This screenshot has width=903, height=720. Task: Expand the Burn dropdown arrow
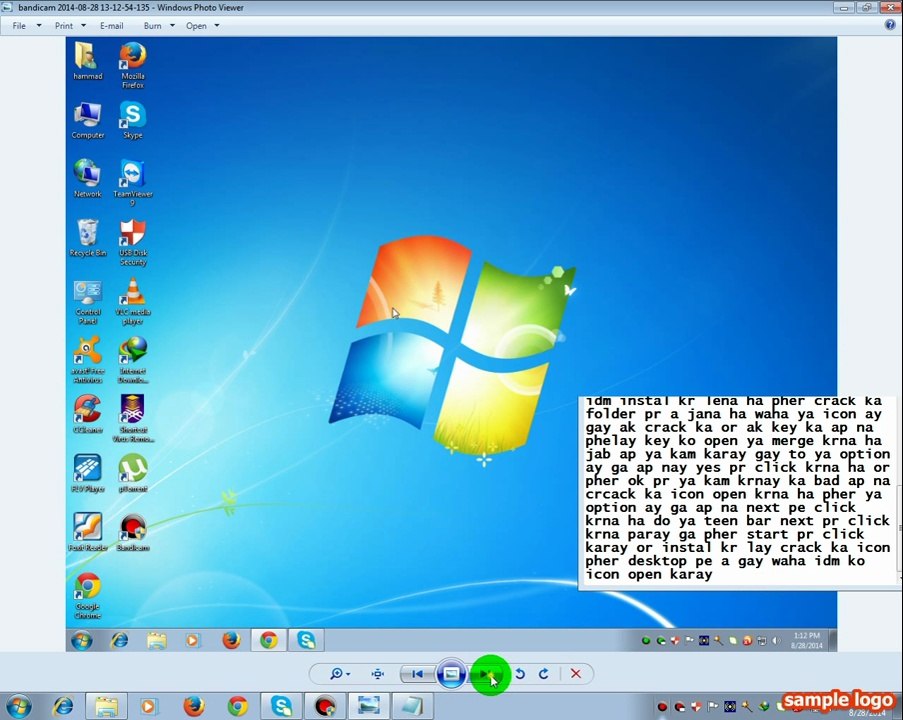172,25
